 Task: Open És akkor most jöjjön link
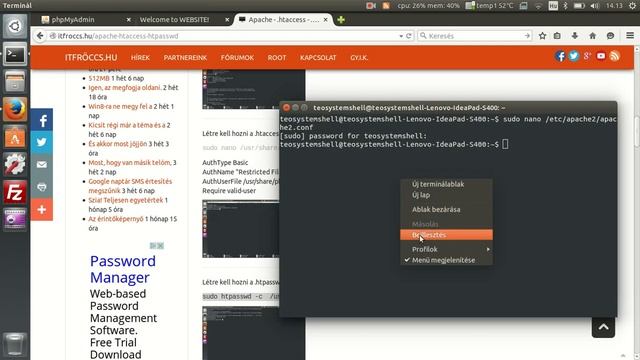(x=118, y=144)
